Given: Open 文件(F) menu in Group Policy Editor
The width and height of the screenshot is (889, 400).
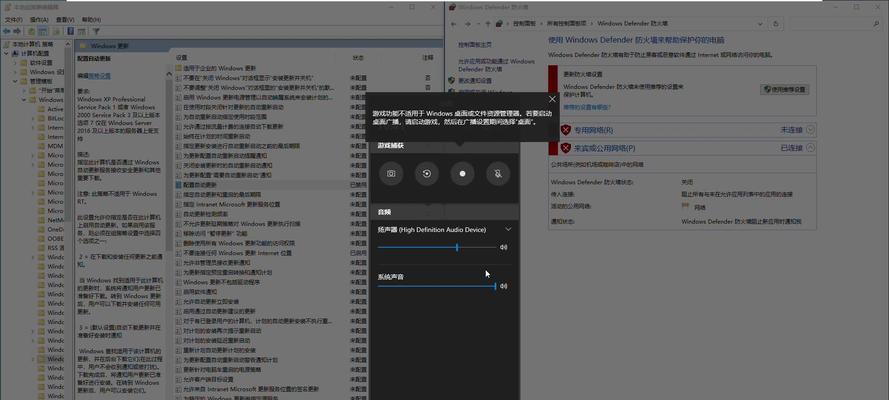Looking at the screenshot, I should point(14,20).
